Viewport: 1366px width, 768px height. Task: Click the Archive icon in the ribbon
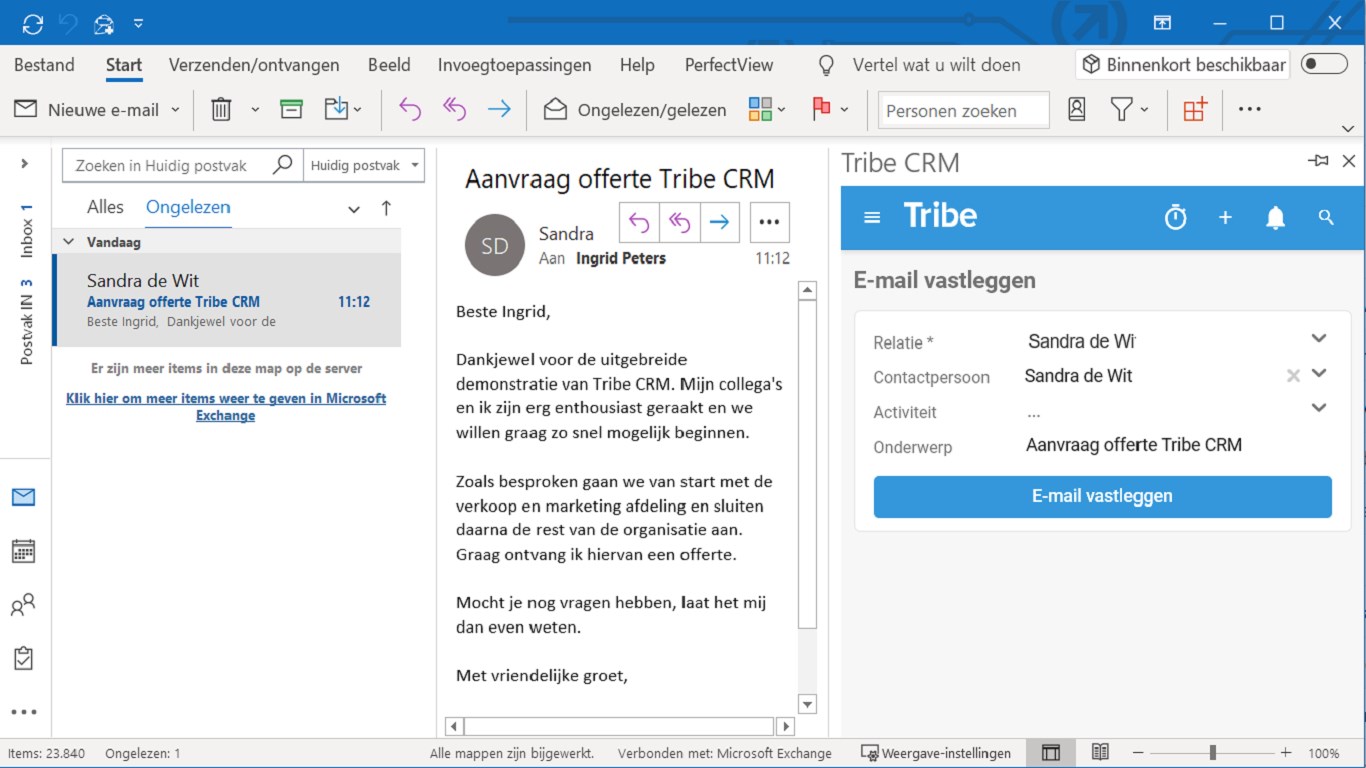291,110
